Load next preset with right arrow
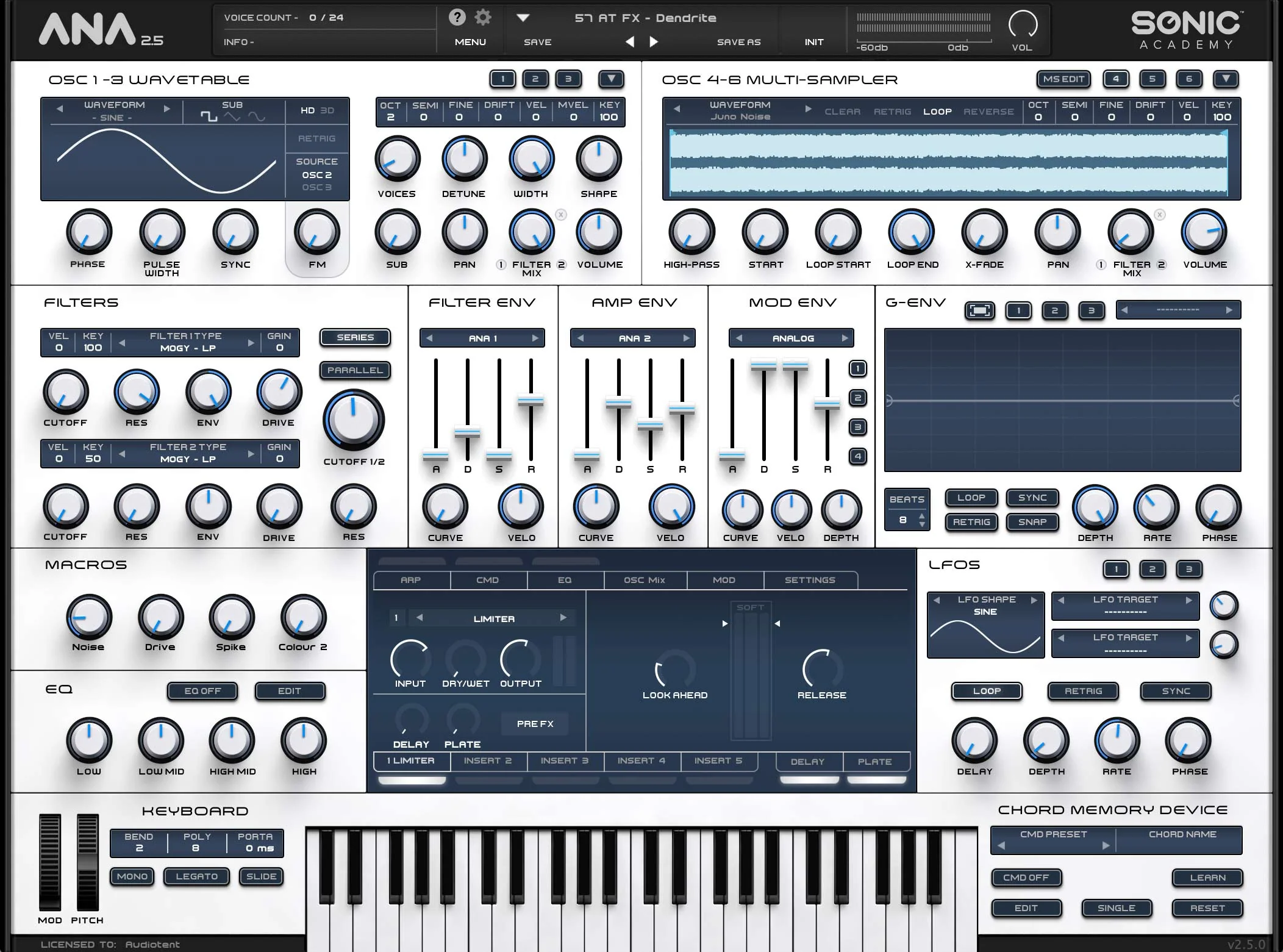This screenshot has width=1283, height=952. tap(654, 41)
